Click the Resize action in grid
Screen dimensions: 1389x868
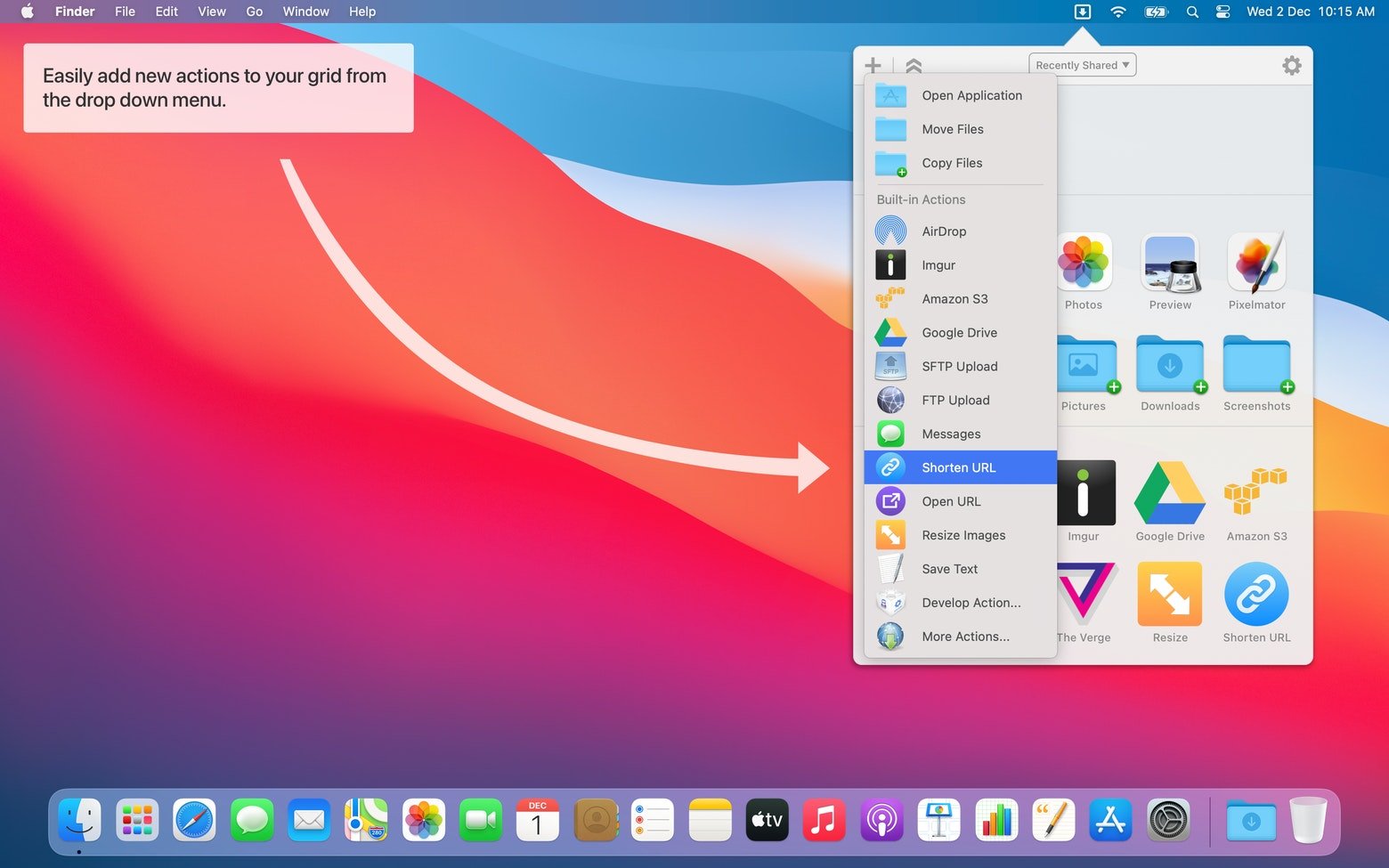point(1170,594)
